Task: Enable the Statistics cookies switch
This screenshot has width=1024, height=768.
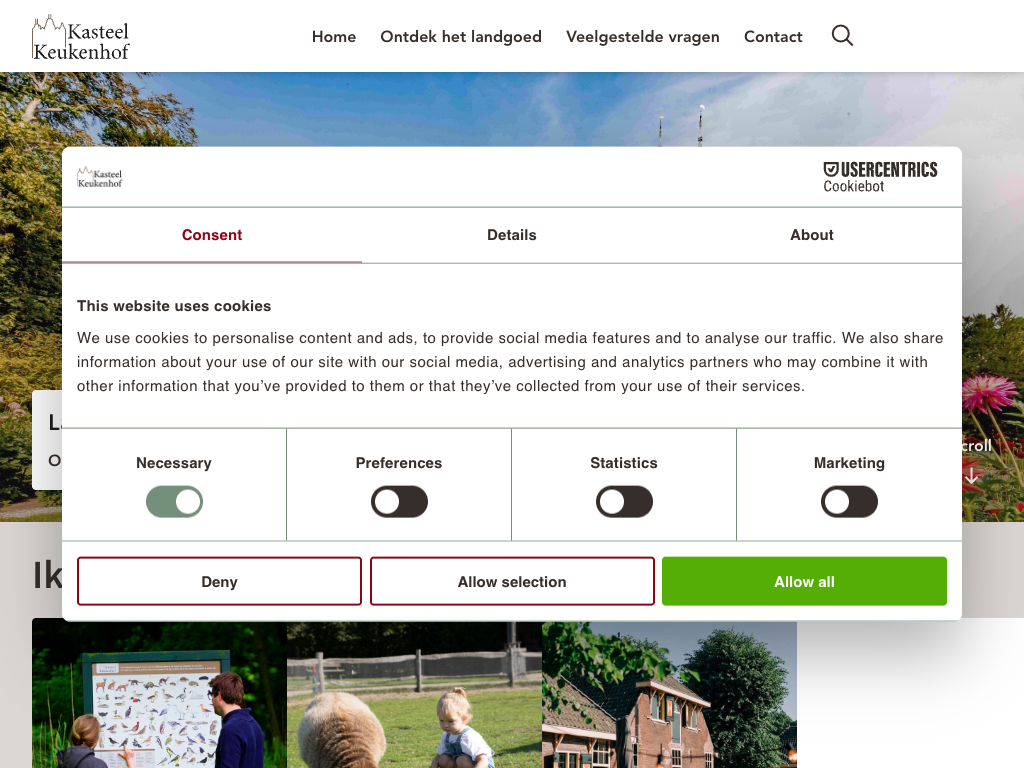Action: point(624,502)
